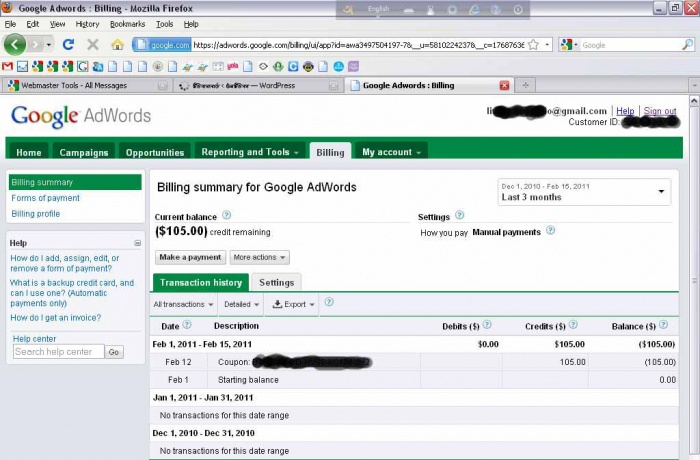700x460 pixels.
Task: Click the Sign out link
Action: (660, 111)
